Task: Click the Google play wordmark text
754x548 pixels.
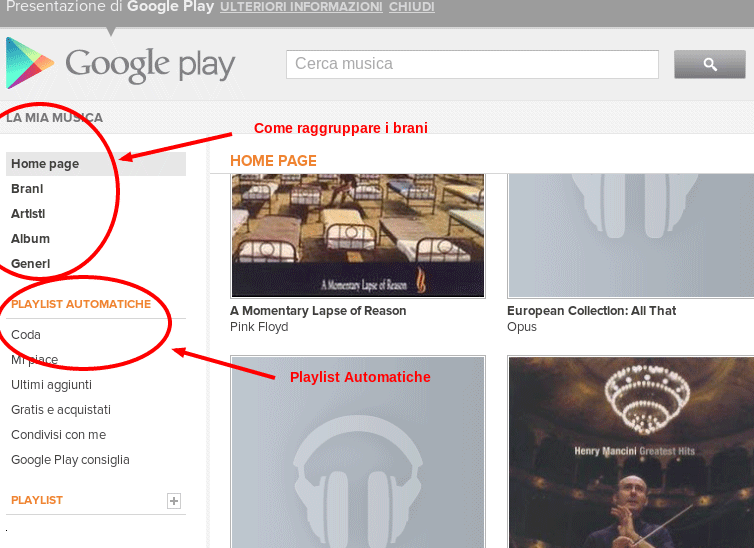Action: [150, 64]
